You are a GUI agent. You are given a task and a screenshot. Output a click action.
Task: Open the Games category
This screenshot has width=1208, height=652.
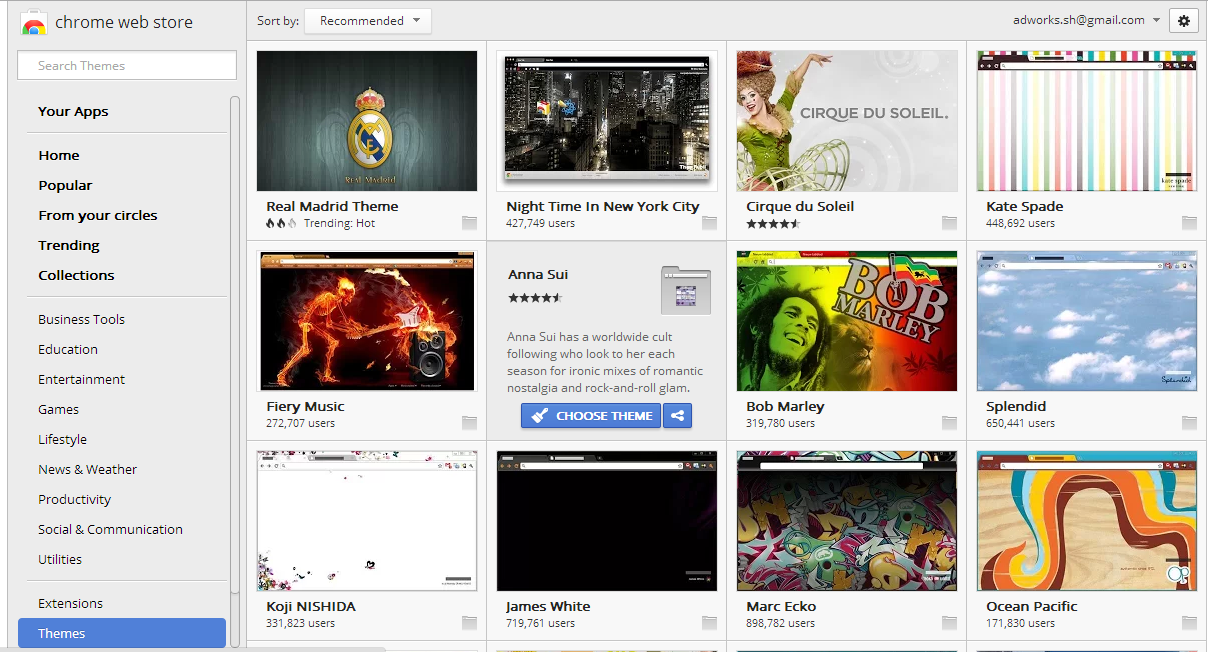tap(59, 410)
